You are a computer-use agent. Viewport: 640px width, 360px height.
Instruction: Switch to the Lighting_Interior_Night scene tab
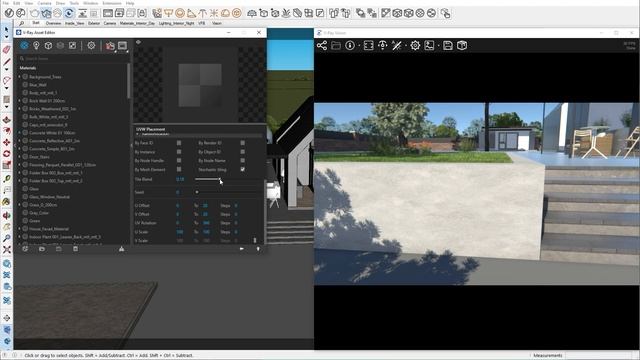[176, 23]
